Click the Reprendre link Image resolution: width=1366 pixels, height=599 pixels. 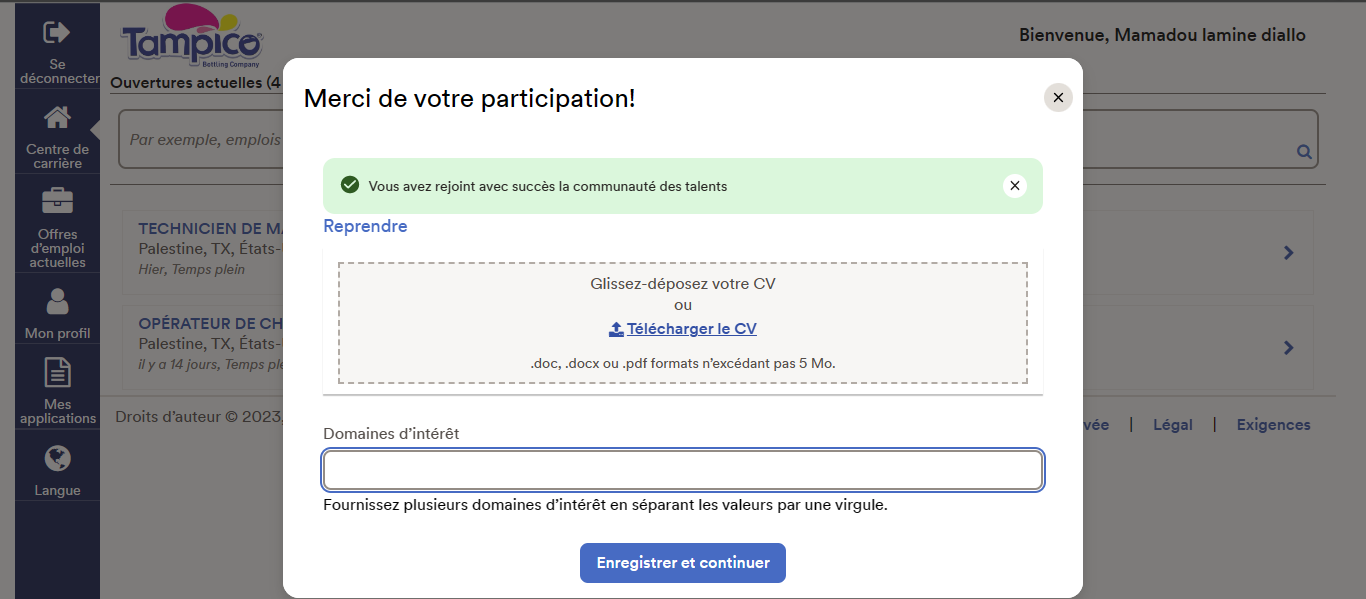365,226
